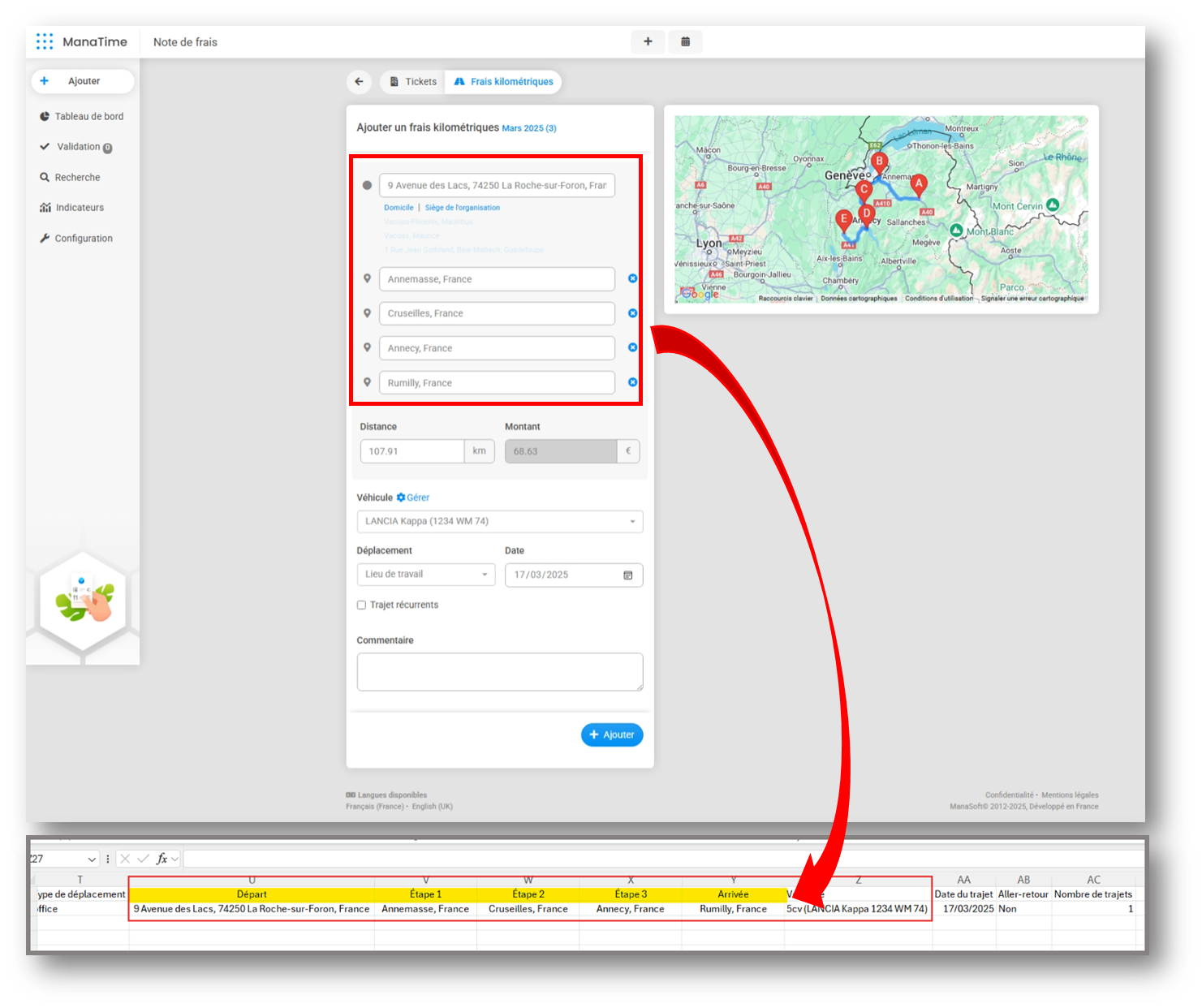Select the Frais kilométriques tab
Screen dimensions: 1202x1008
tap(504, 82)
